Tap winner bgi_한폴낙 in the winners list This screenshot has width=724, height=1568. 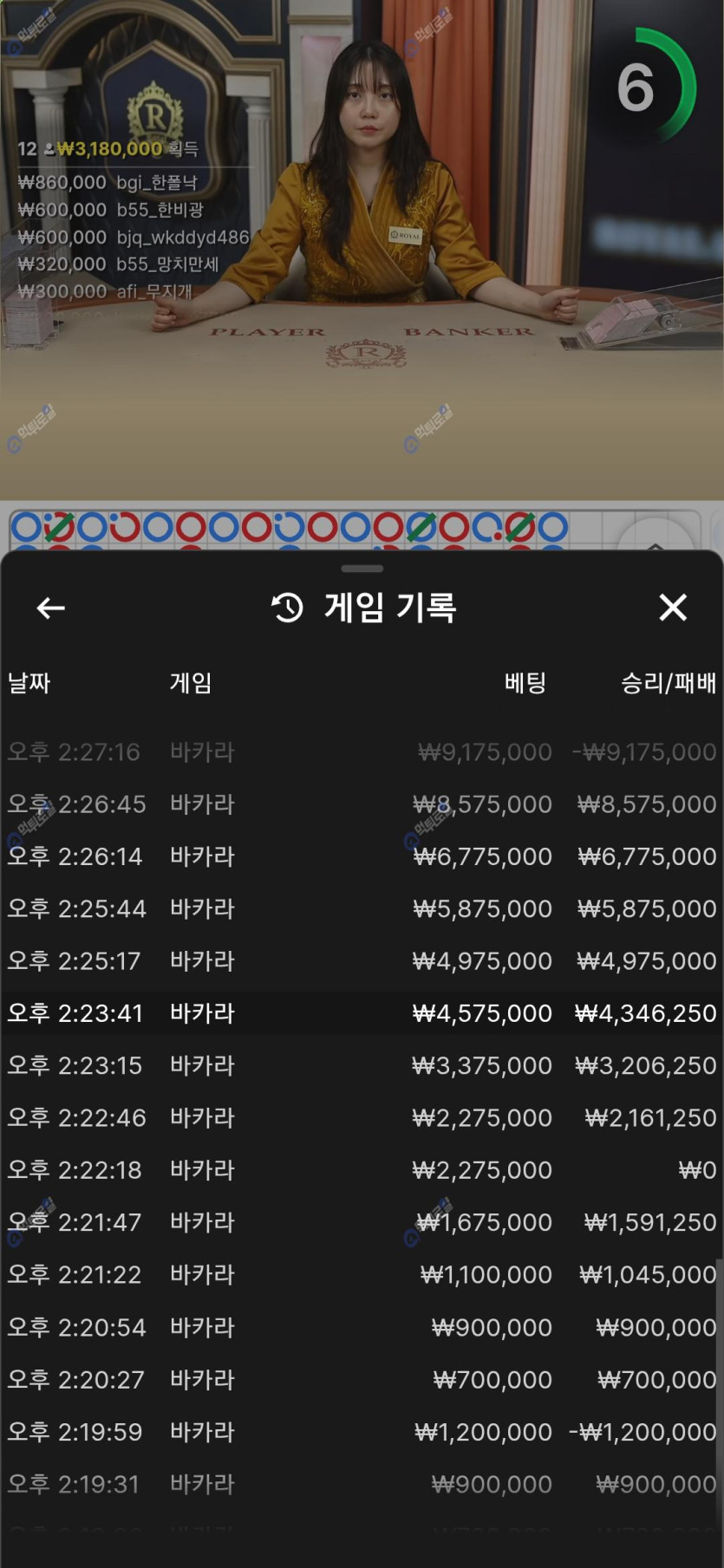click(157, 183)
